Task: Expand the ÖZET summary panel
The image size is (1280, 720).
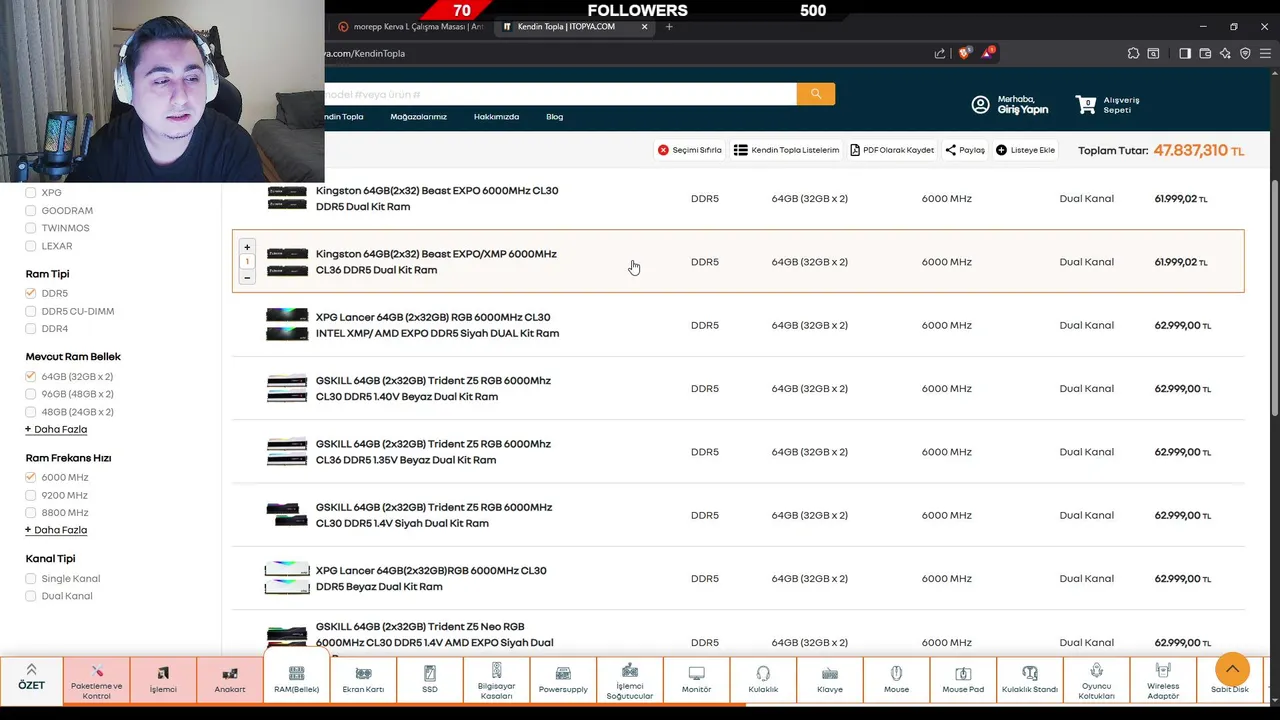Action: pos(31,680)
